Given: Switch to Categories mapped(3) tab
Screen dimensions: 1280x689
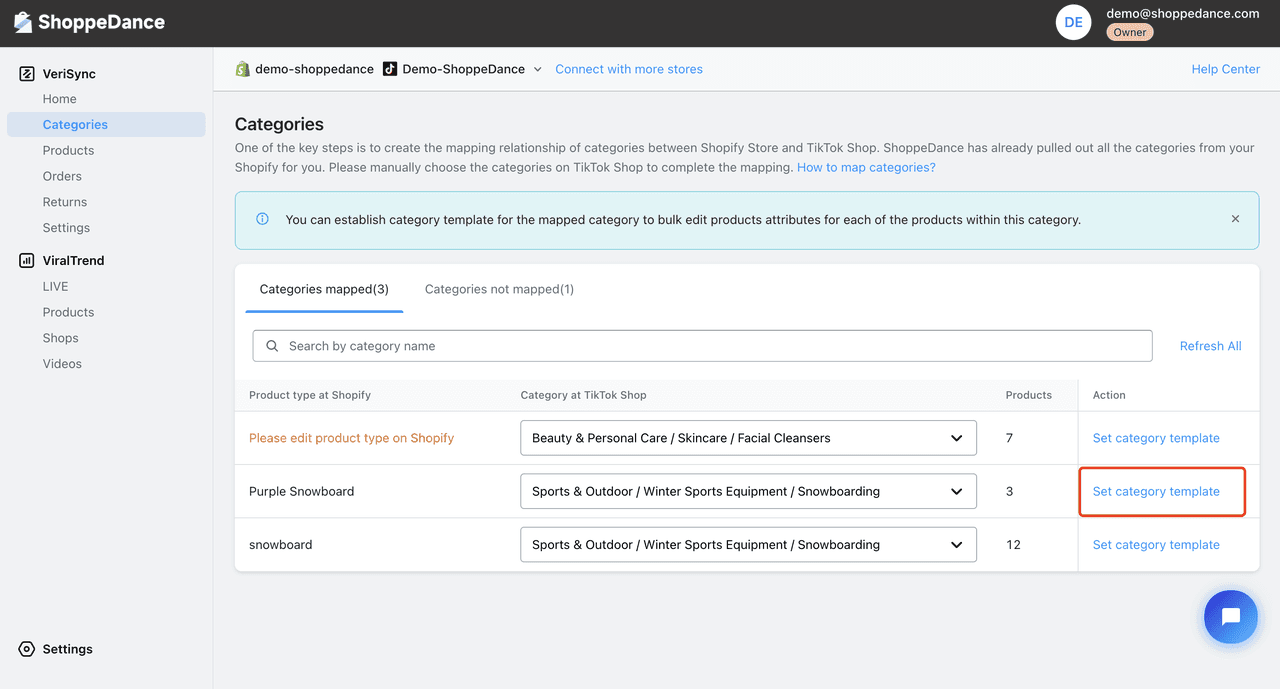Looking at the screenshot, I should click(x=324, y=289).
